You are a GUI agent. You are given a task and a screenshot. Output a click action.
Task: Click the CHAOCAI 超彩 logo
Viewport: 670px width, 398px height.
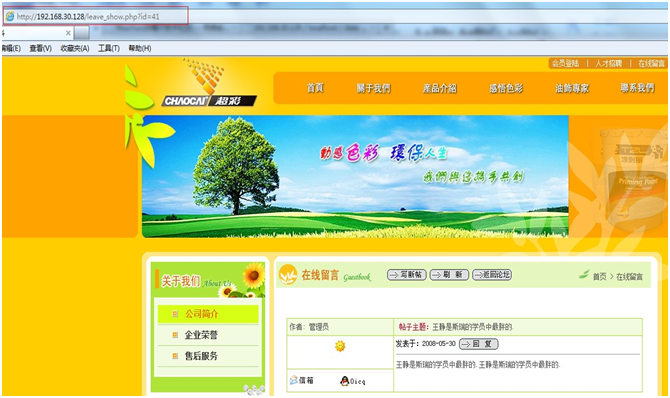209,83
